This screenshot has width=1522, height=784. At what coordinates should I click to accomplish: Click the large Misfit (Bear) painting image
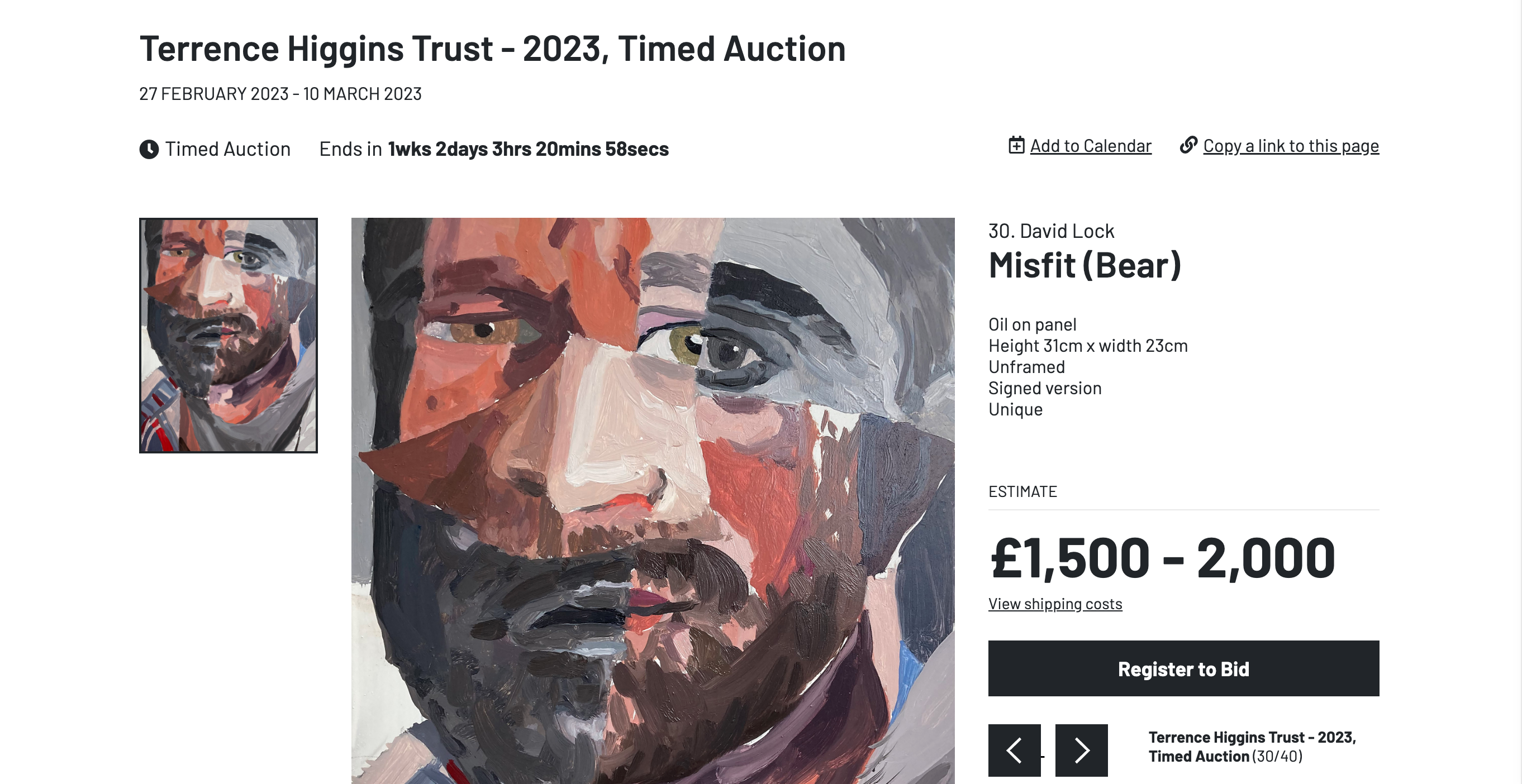pos(652,501)
